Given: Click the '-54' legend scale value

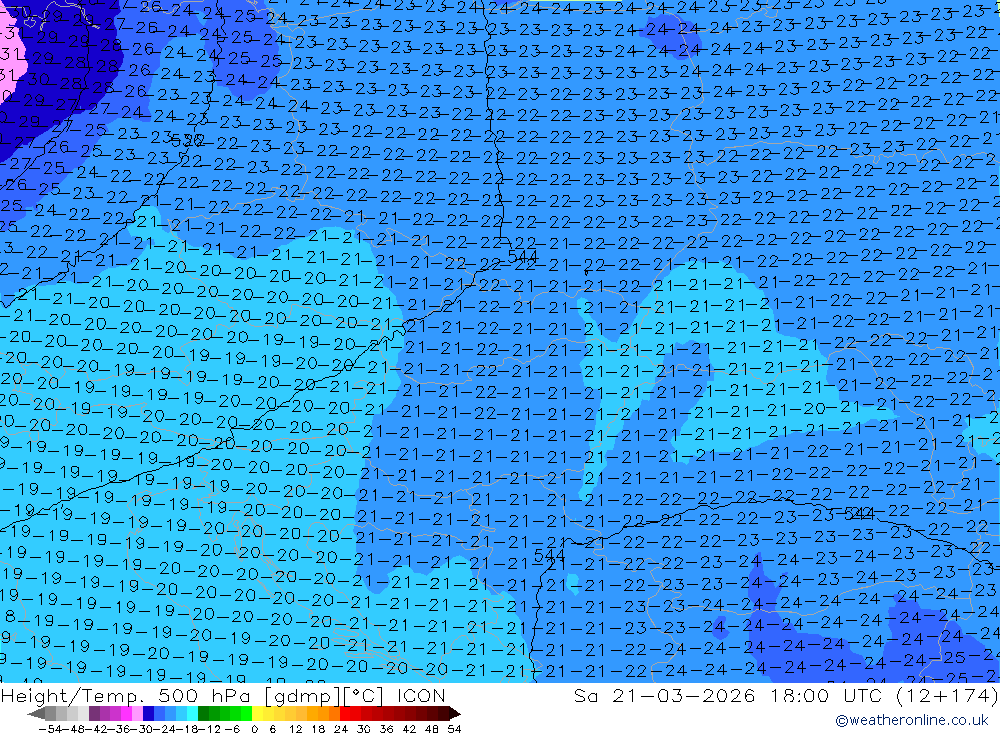Looking at the screenshot, I should point(51,729).
